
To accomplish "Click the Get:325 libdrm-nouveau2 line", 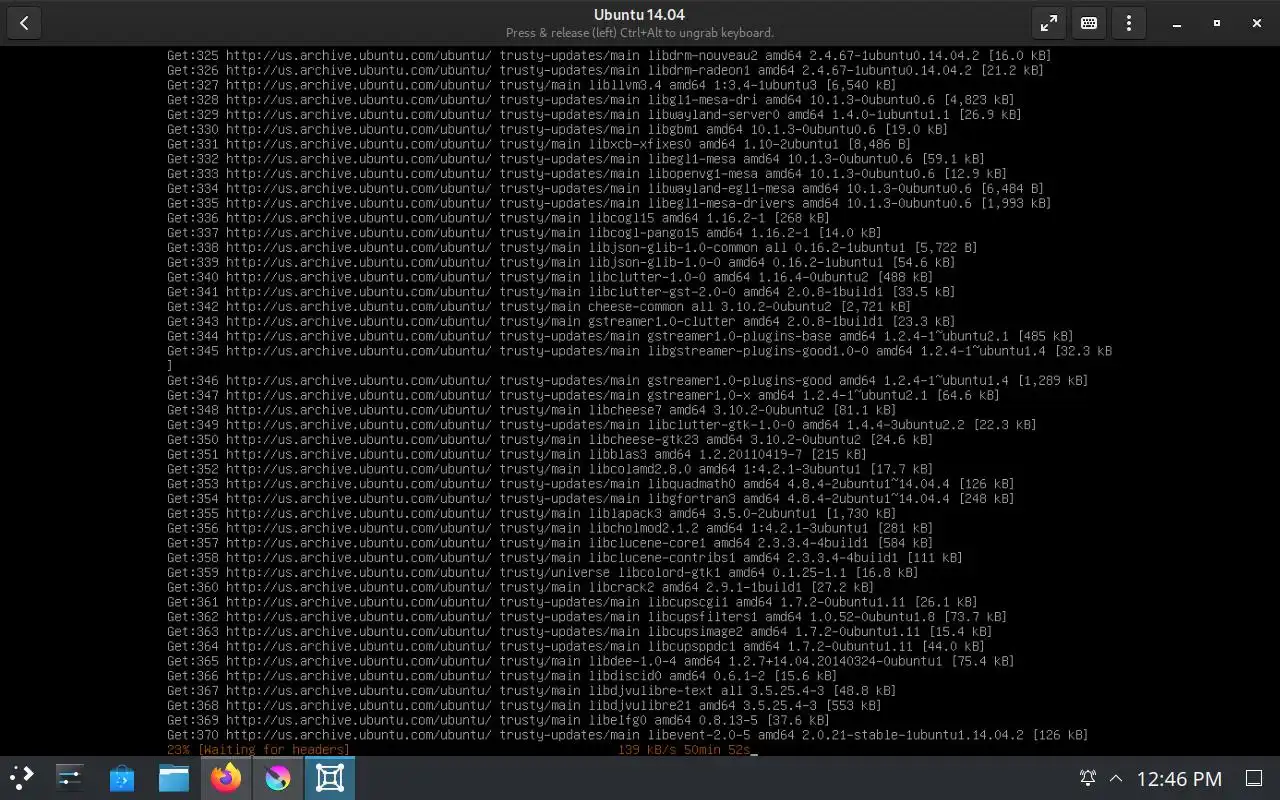I will (609, 55).
